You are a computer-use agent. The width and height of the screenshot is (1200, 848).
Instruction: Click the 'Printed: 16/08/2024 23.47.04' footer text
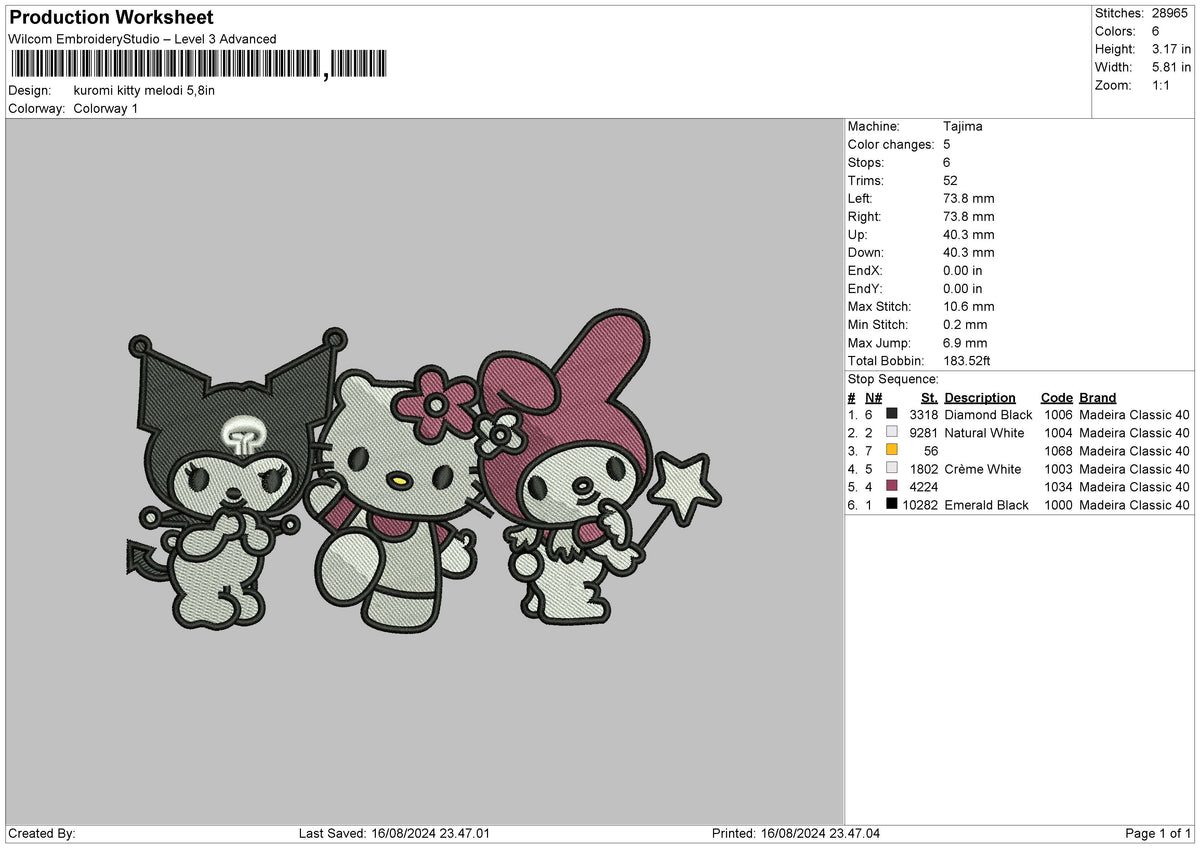(x=796, y=834)
